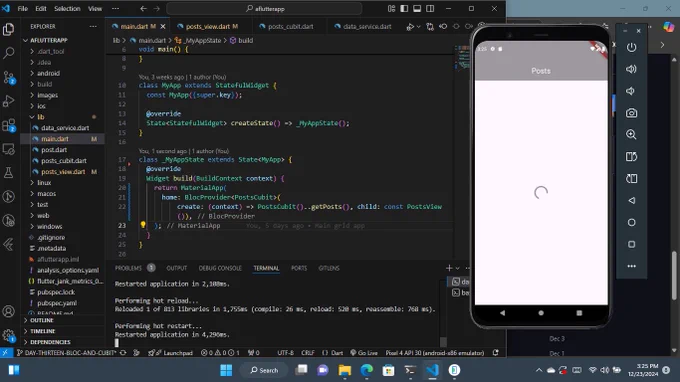Open the Extensions view in activity bar

click(9, 126)
